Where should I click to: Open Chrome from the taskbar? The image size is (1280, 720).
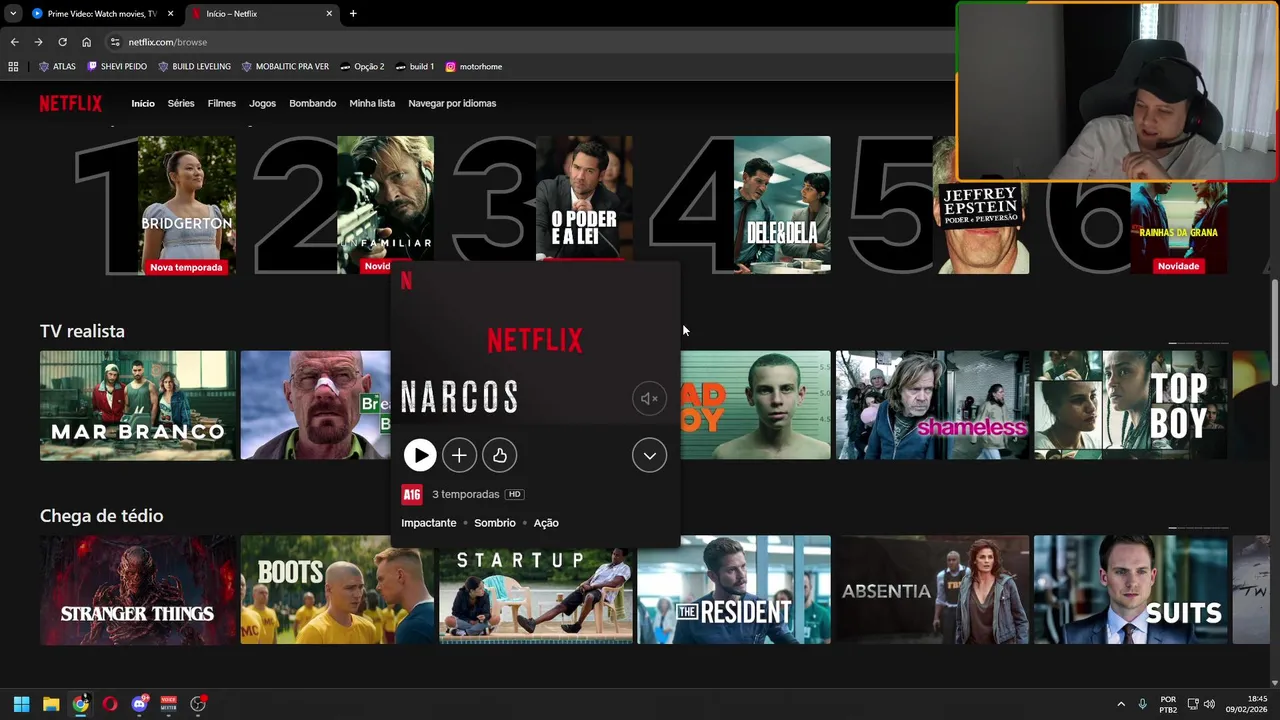click(80, 704)
